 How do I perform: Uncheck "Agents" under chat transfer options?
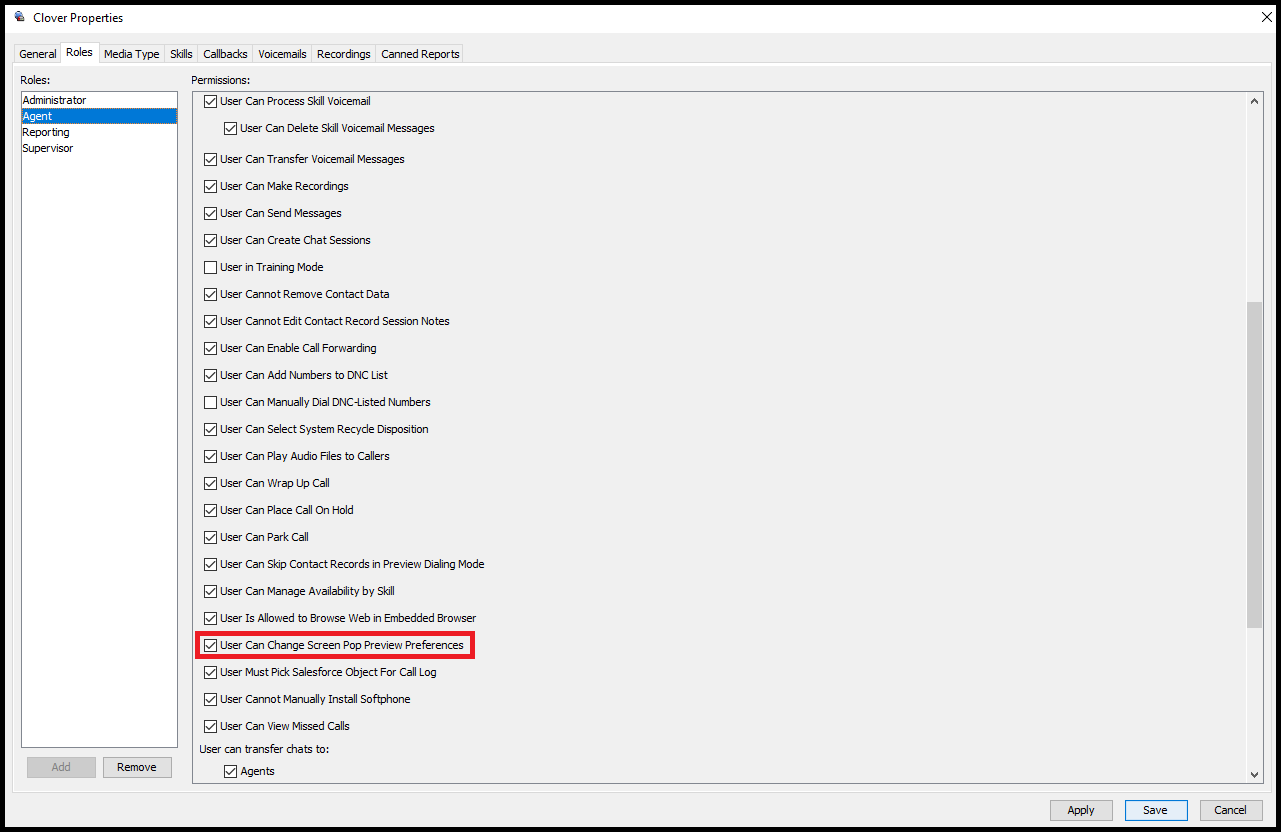click(230, 771)
